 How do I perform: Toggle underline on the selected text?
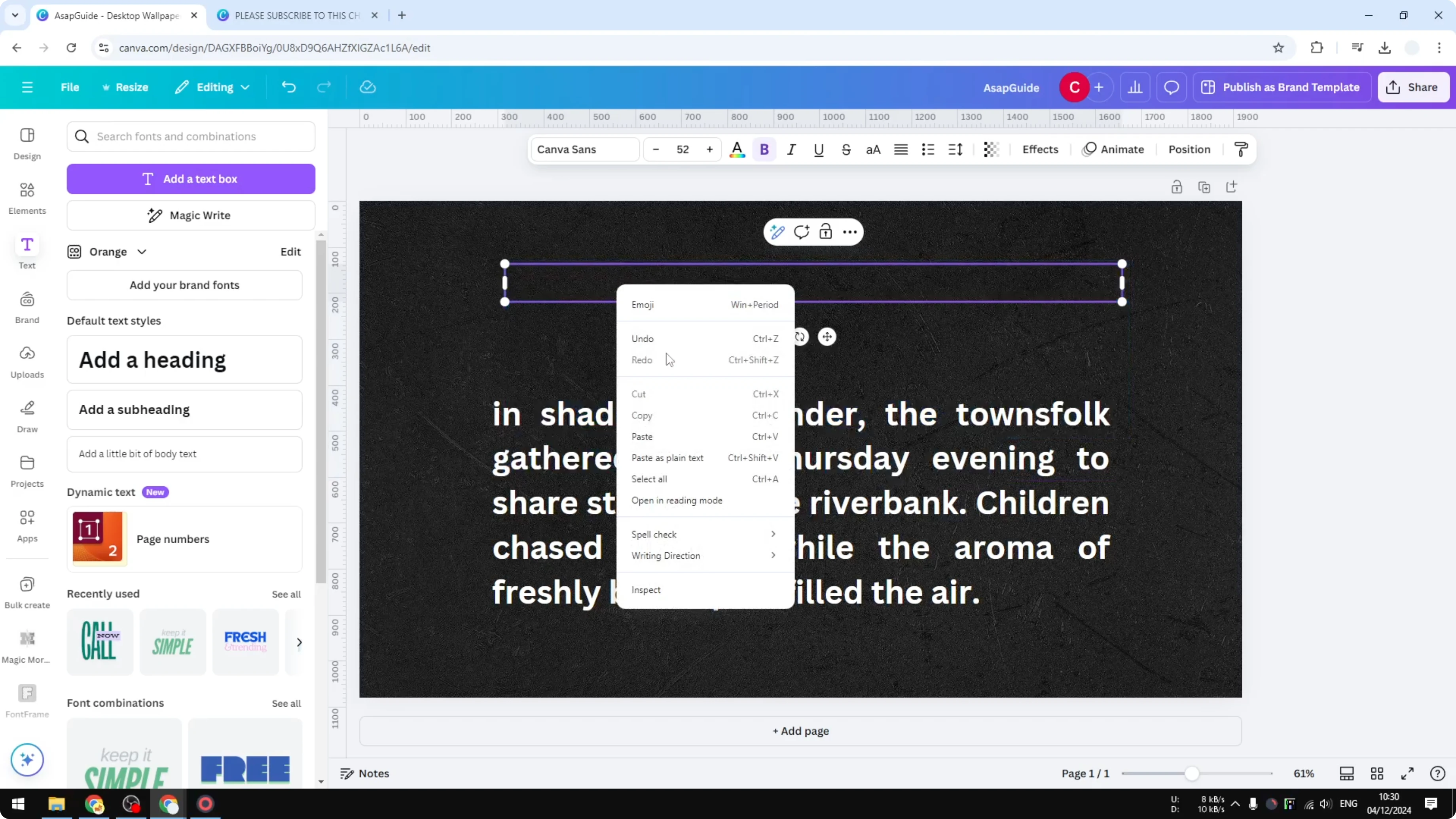pos(819,149)
